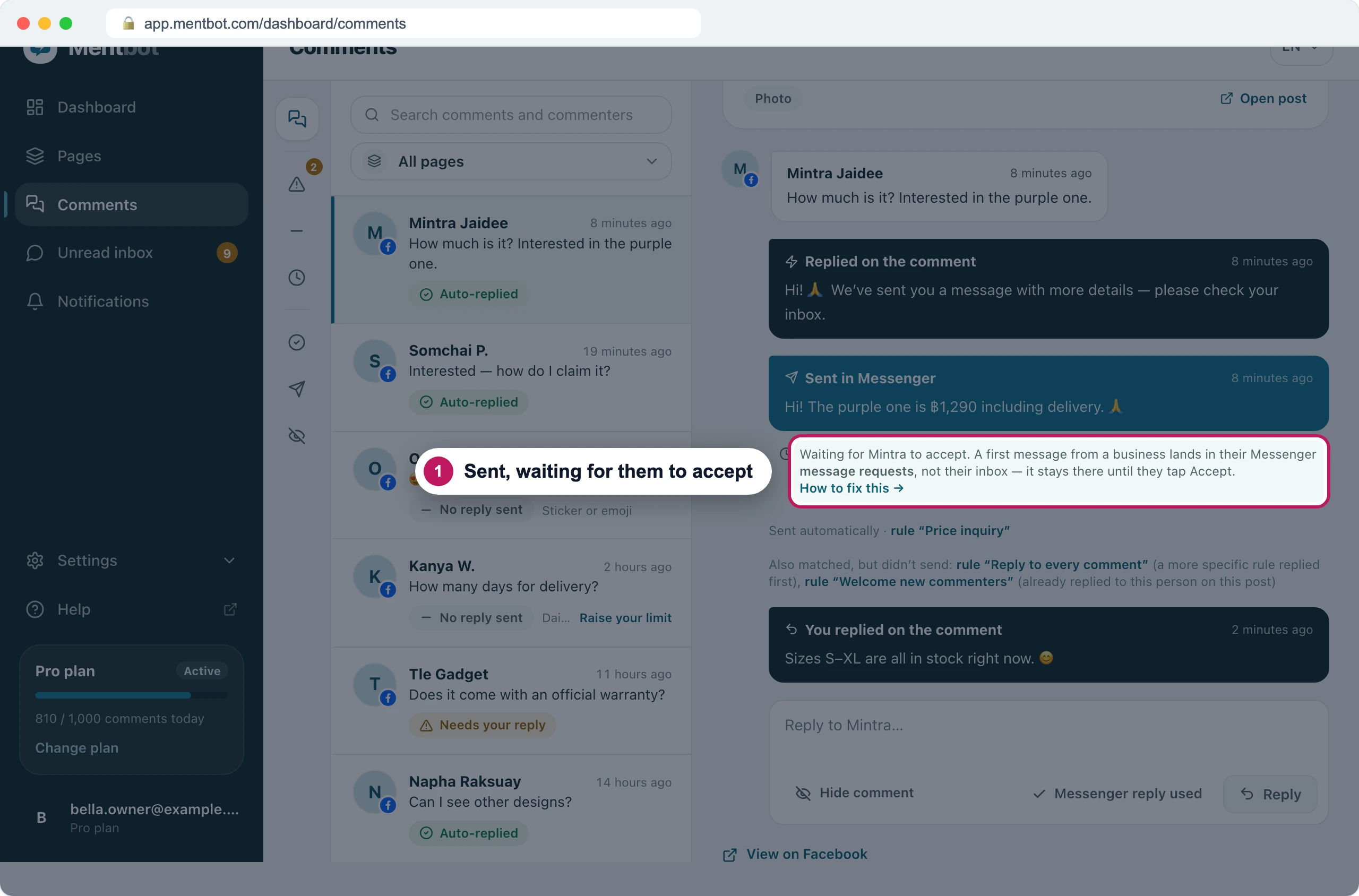The width and height of the screenshot is (1359, 896).
Task: Open Unread inbox in sidebar
Action: [x=132, y=253]
